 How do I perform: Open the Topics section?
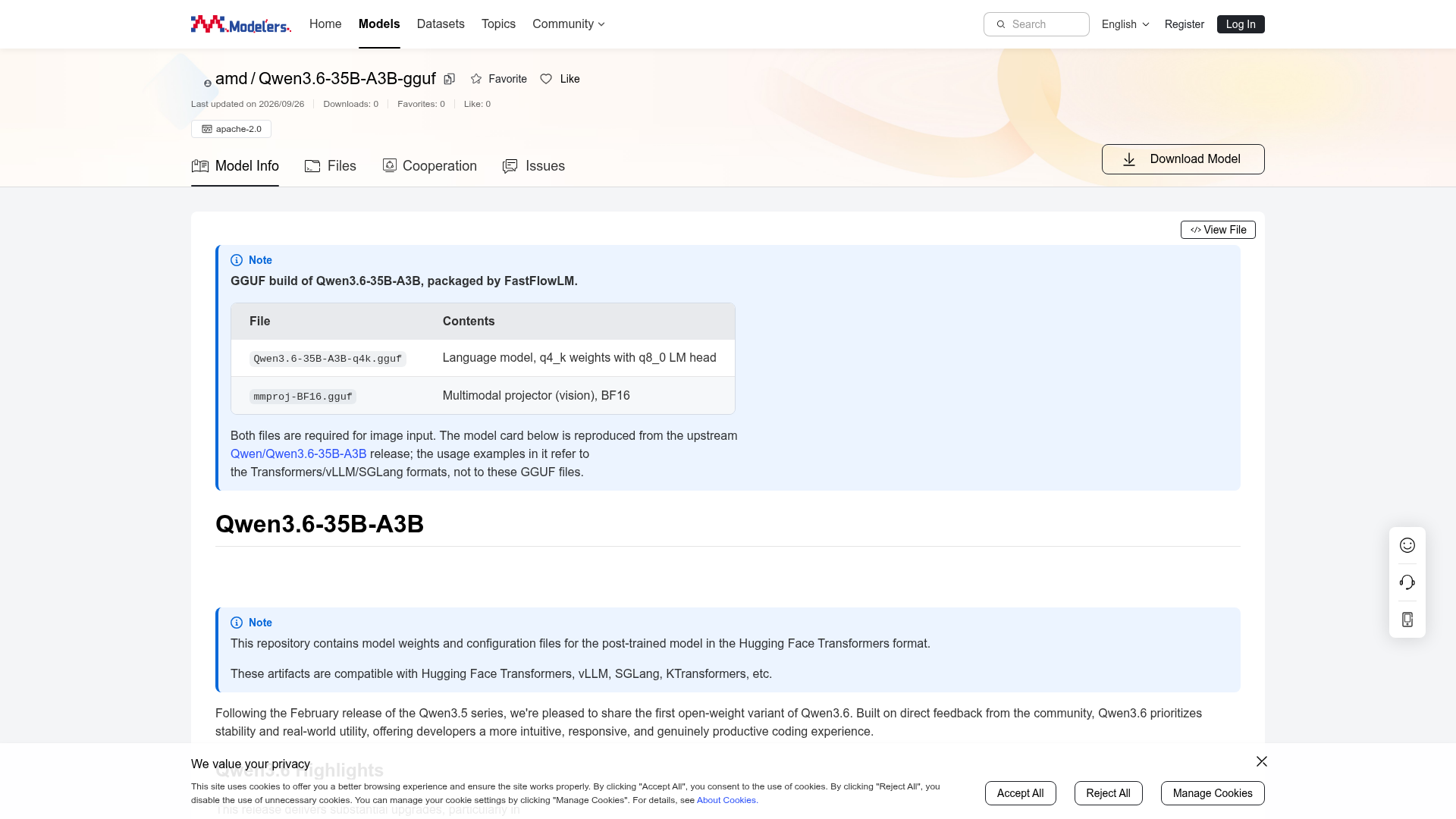coord(498,24)
